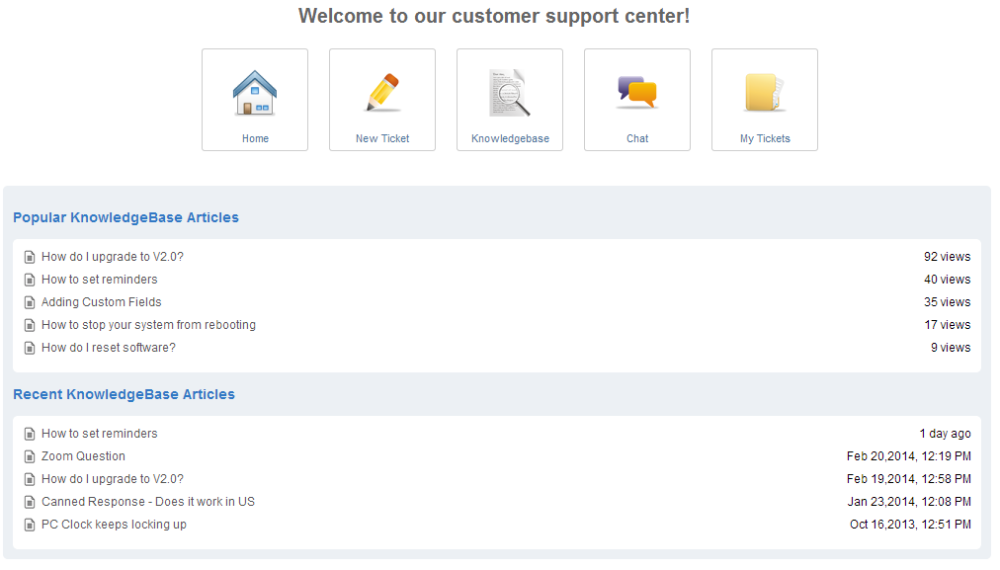Screen dimensions: 1000x570
Task: Open How do I reset software? article
Action: (108, 347)
